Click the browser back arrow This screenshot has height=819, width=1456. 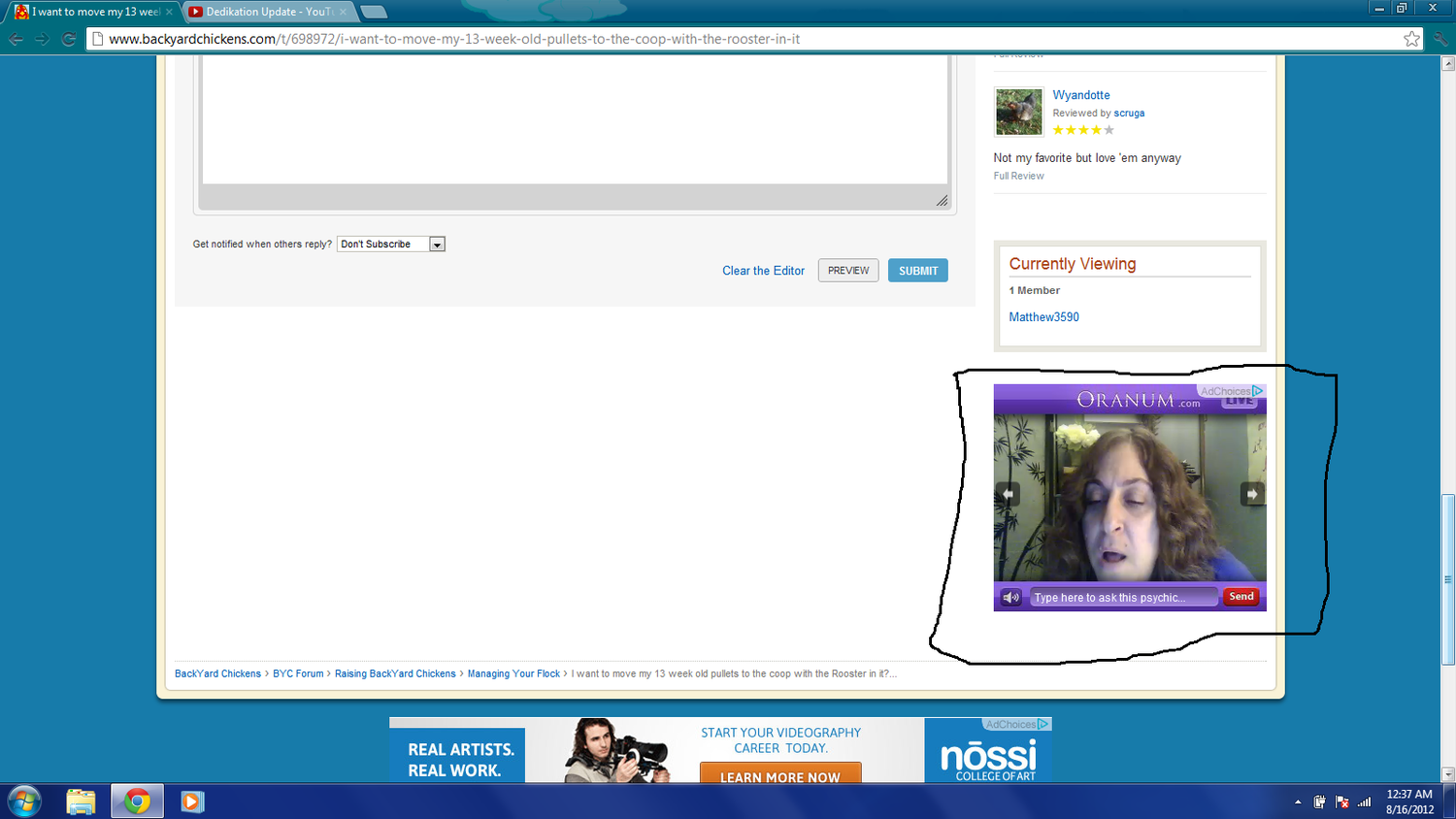16,39
